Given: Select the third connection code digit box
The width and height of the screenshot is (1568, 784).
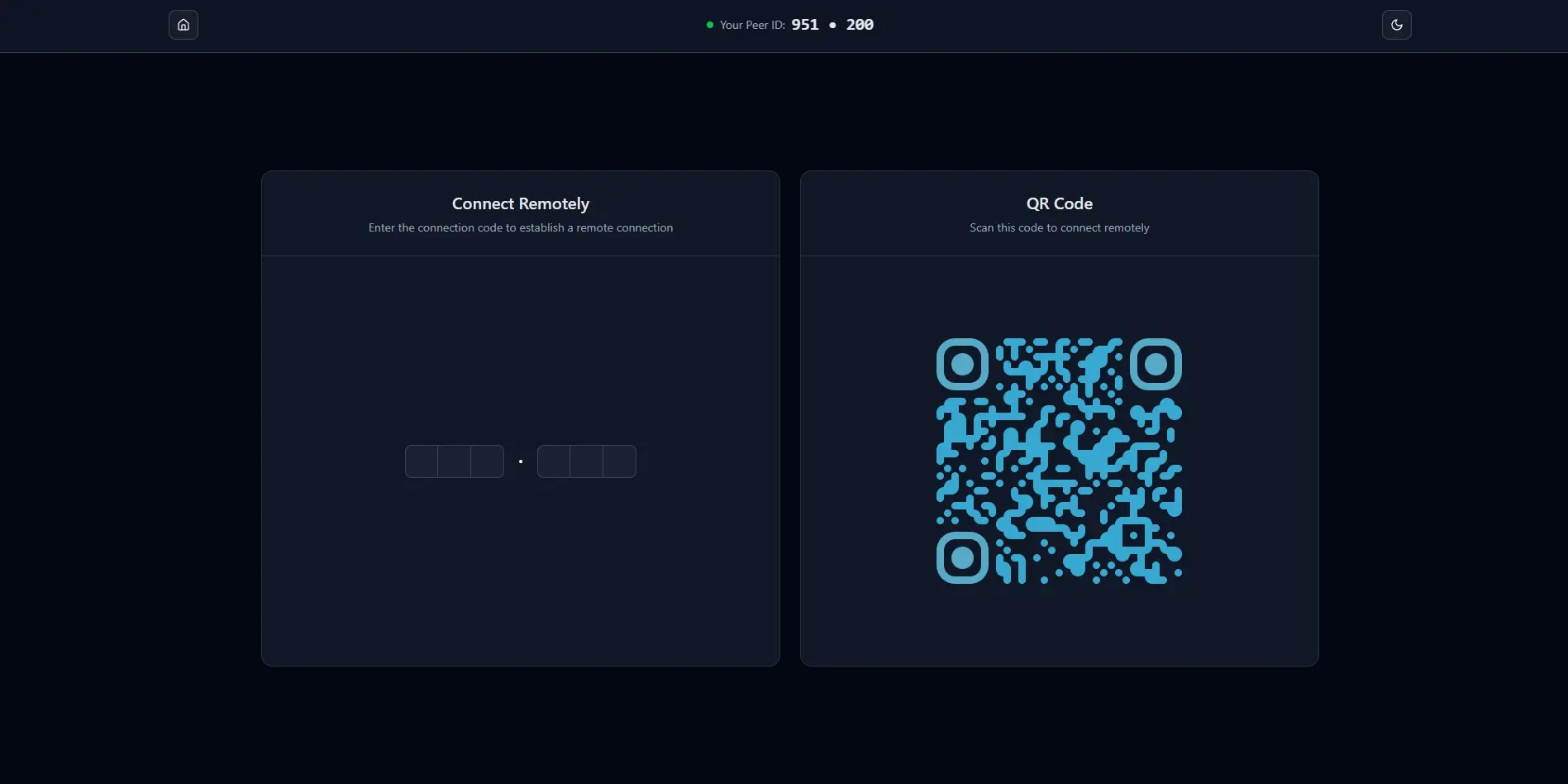Looking at the screenshot, I should point(488,461).
